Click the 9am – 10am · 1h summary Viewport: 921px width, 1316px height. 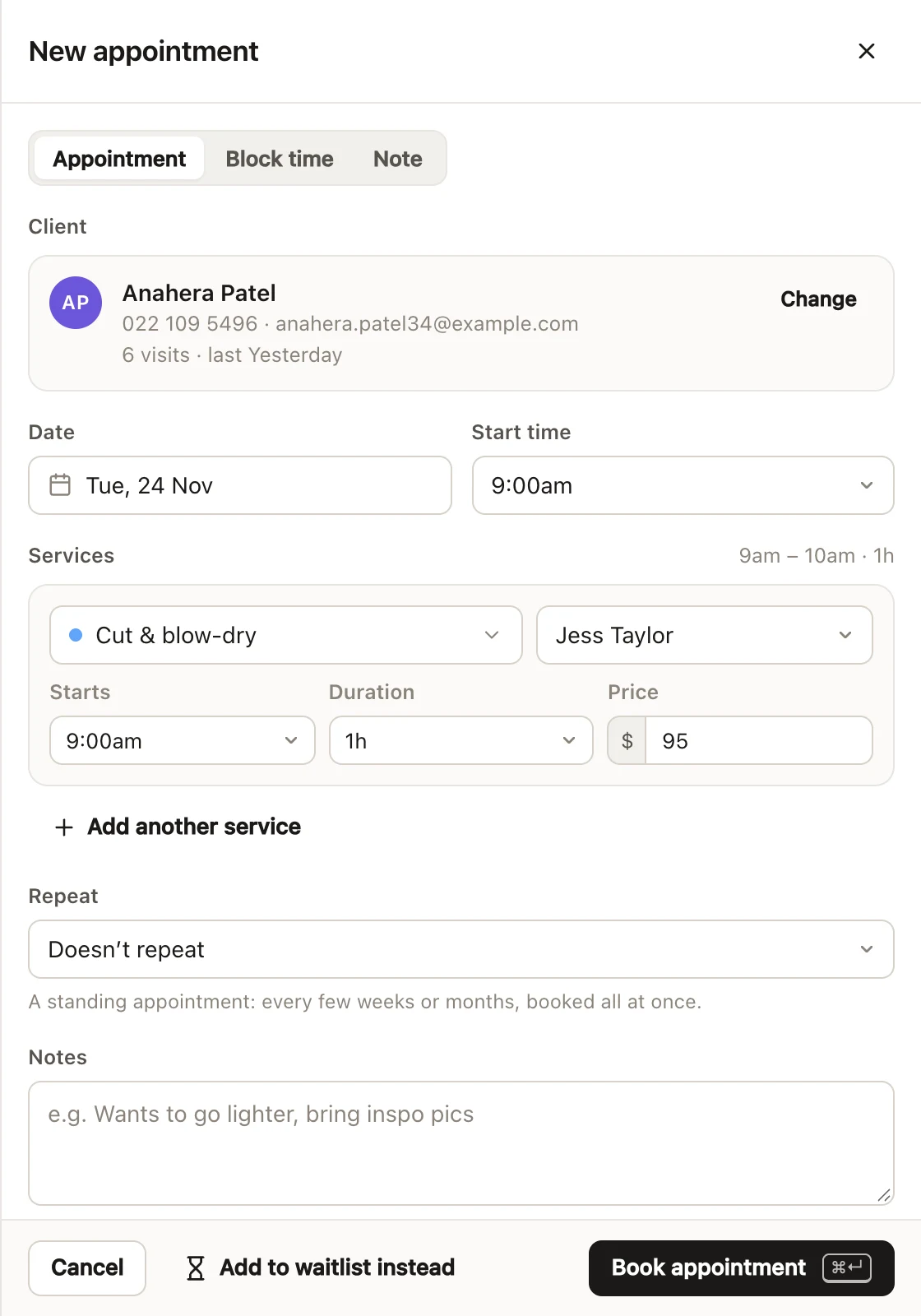coord(816,556)
